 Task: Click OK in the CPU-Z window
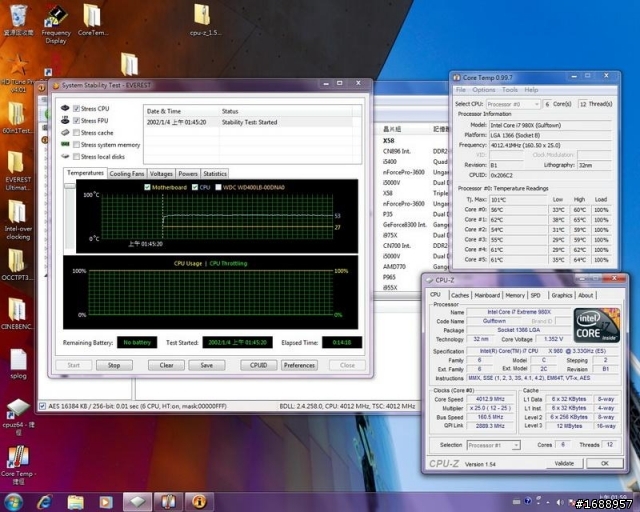tap(604, 463)
